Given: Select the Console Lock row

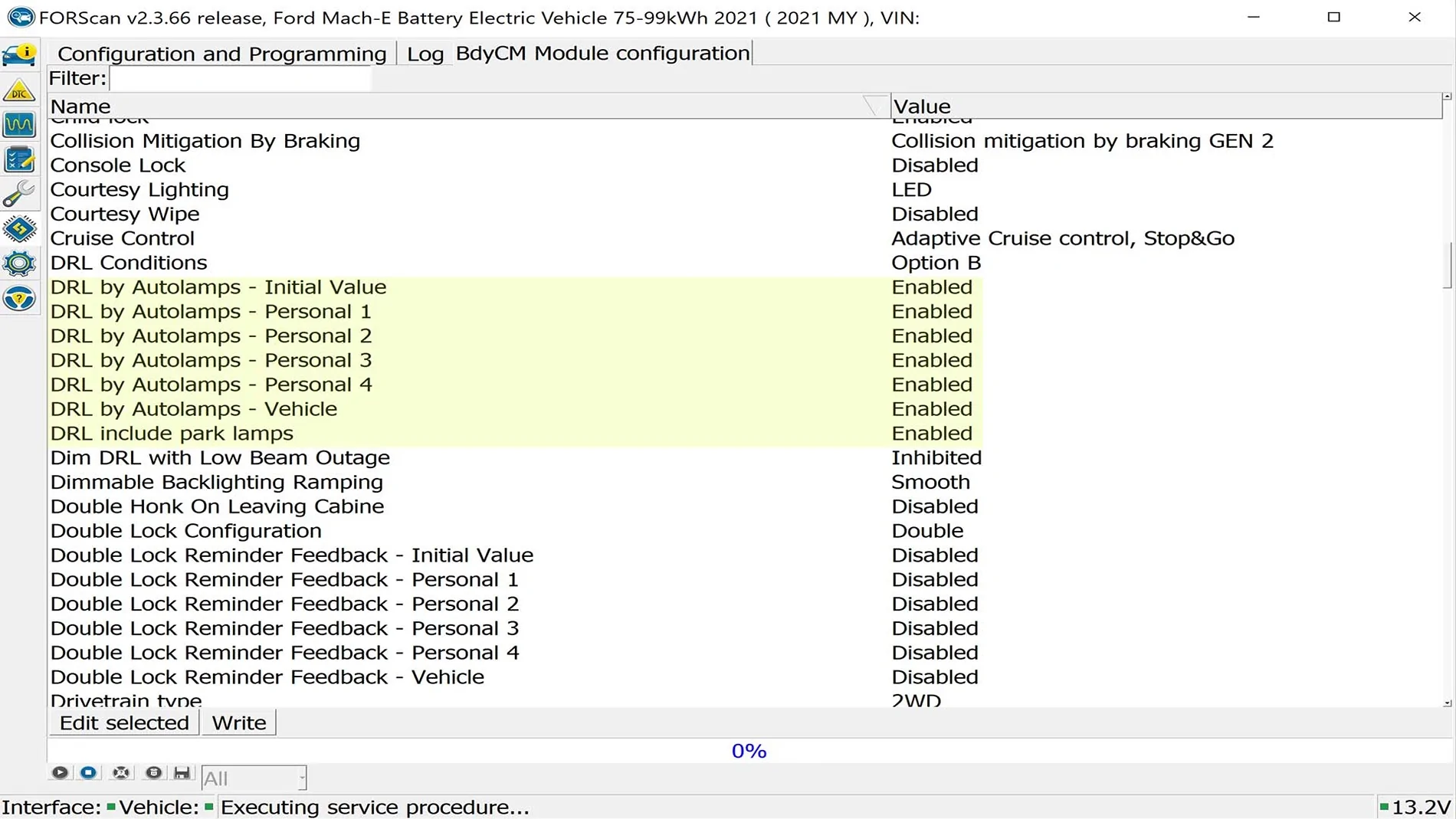Looking at the screenshot, I should coord(745,165).
